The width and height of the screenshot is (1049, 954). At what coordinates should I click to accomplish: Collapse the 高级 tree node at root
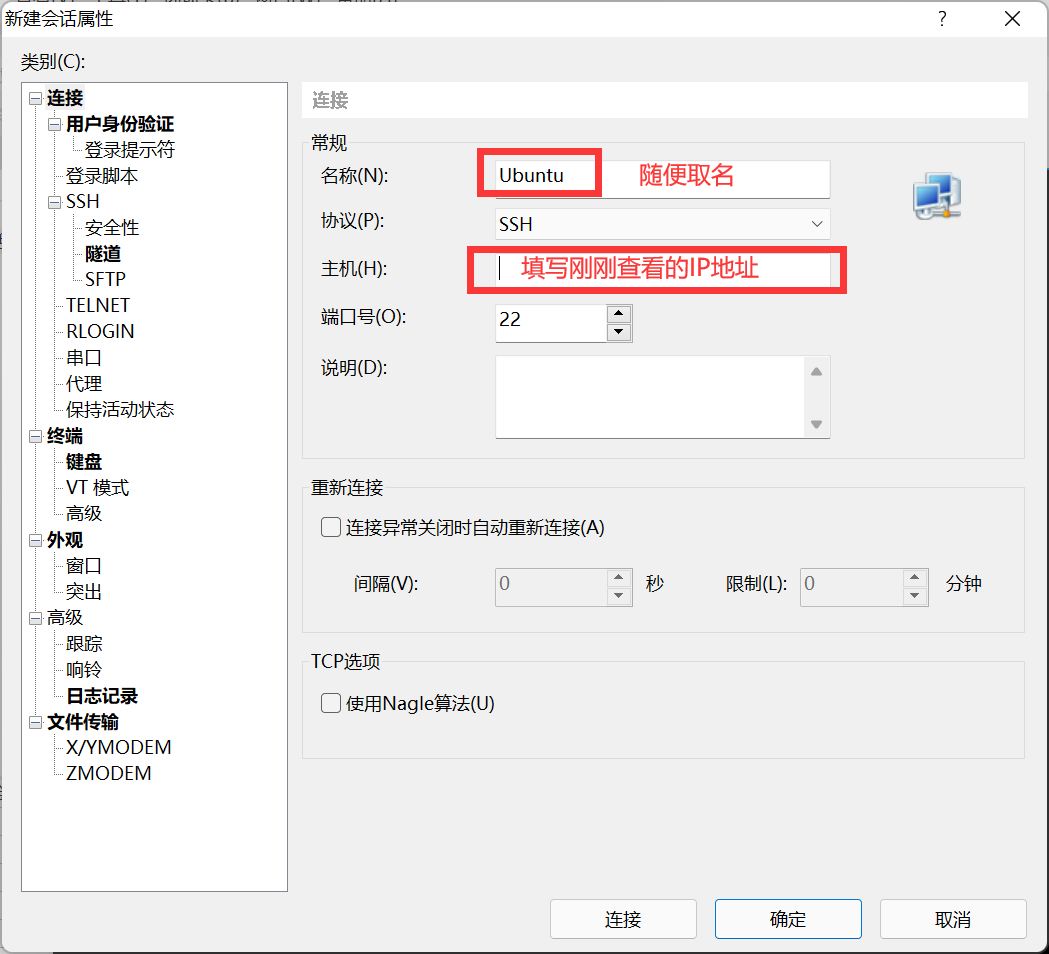(x=35, y=618)
